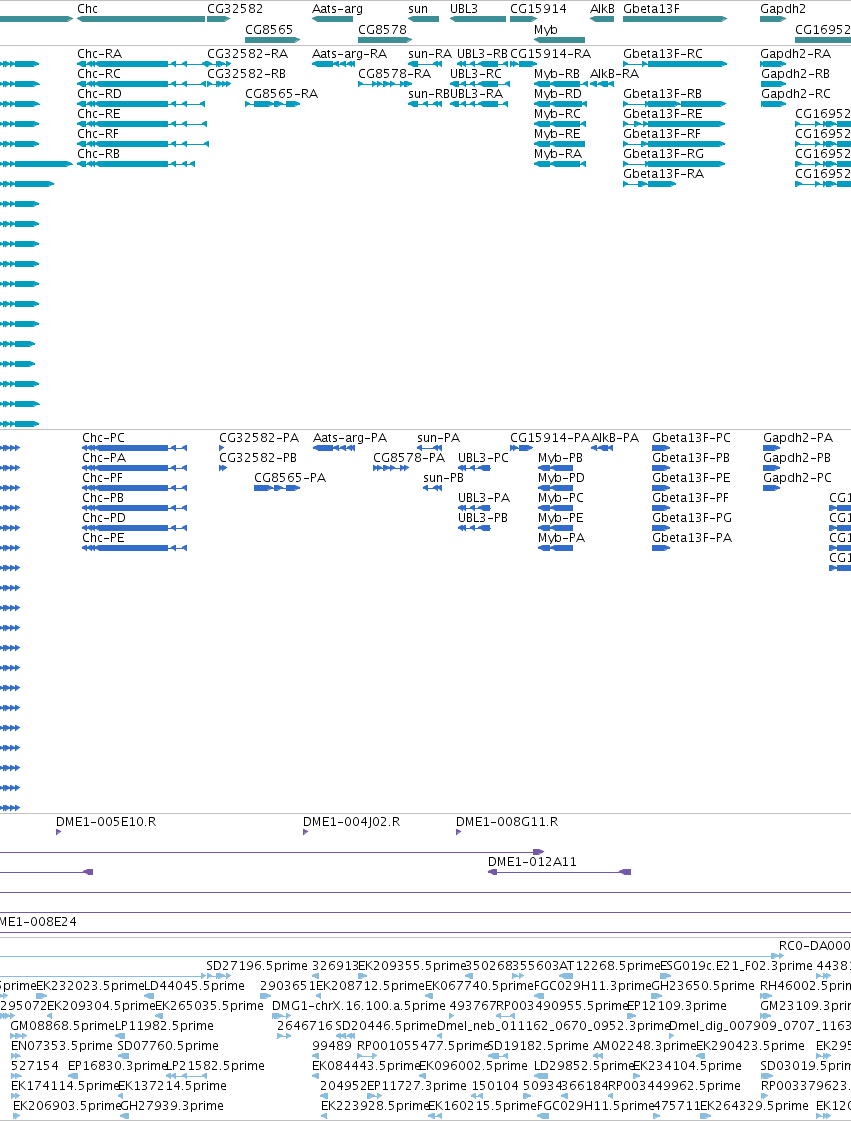Image resolution: width=851 pixels, height=1121 pixels.
Task: Click the LD29852.5prime EST label
Action: point(584,1066)
